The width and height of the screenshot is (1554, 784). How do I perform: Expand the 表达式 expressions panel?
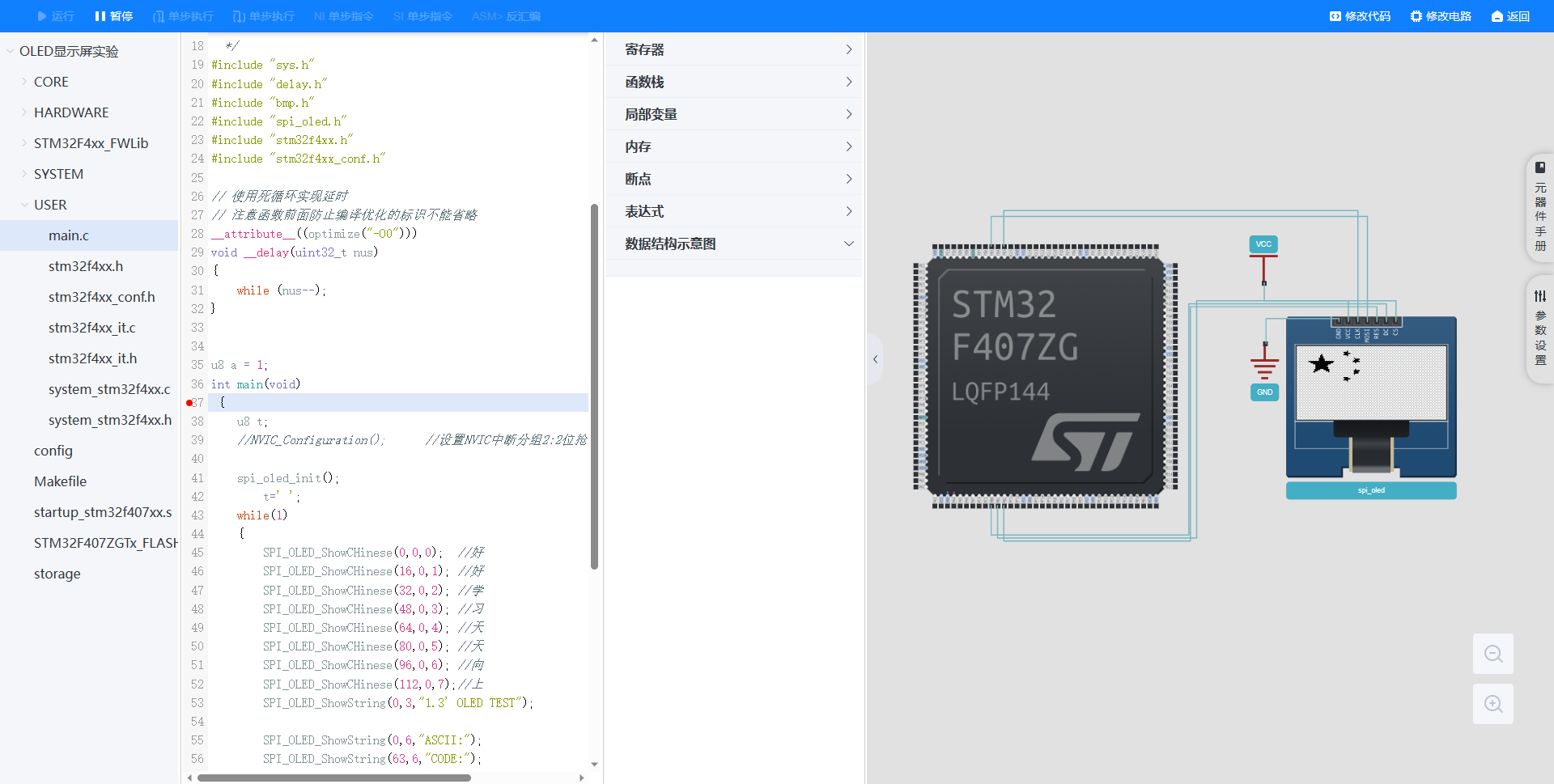click(734, 211)
